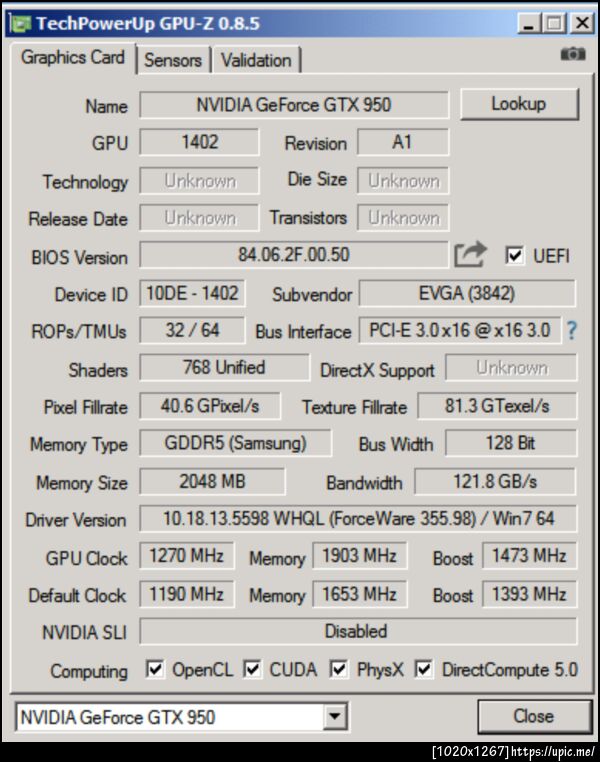Click the Memory Size field 2048 MB
Screen dimensions: 600x762
[212, 482]
